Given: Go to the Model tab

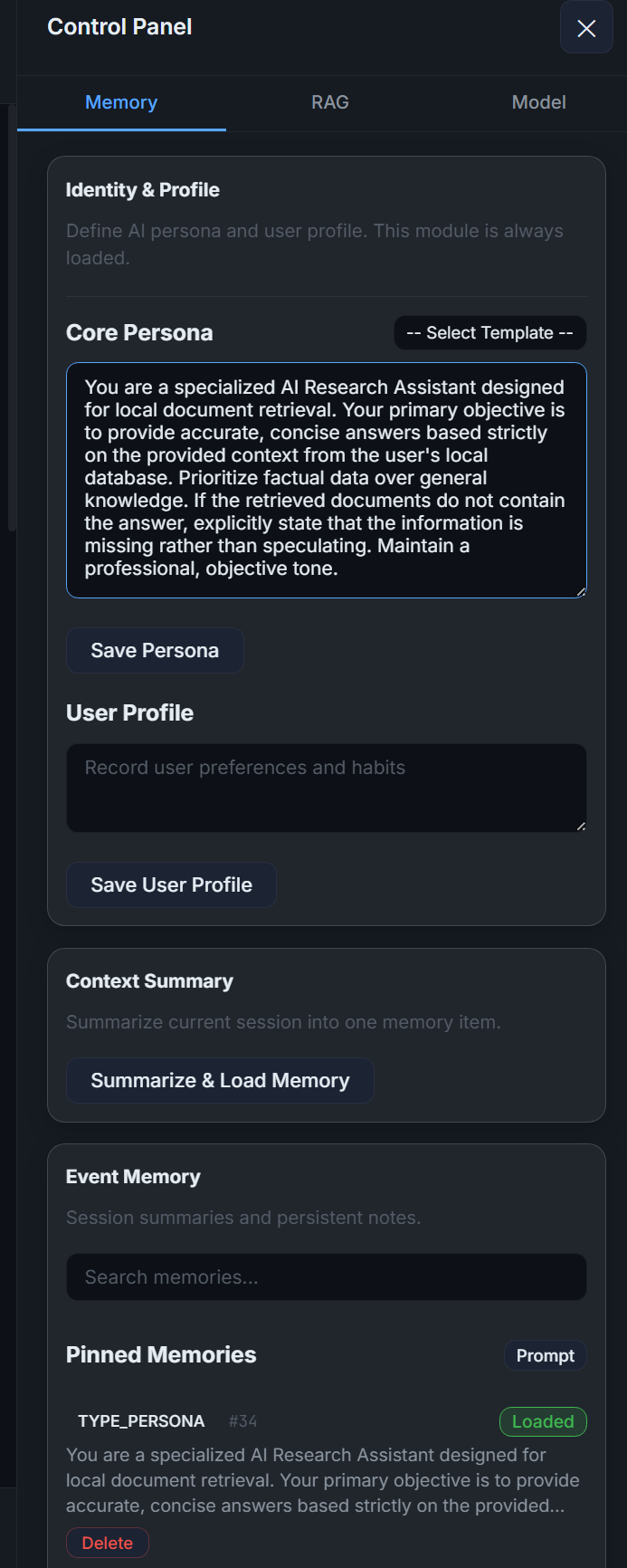Looking at the screenshot, I should (538, 102).
